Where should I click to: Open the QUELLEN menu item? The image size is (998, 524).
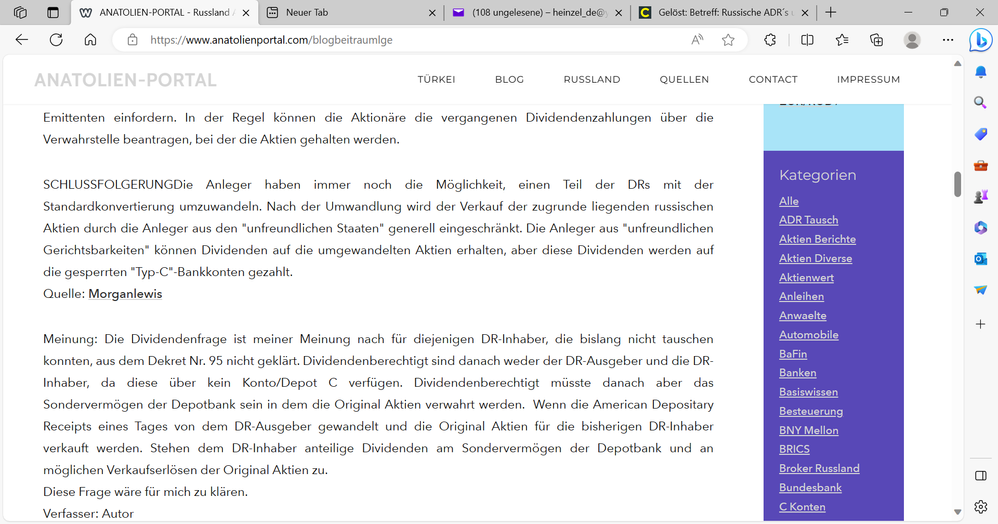pyautogui.click(x=684, y=80)
